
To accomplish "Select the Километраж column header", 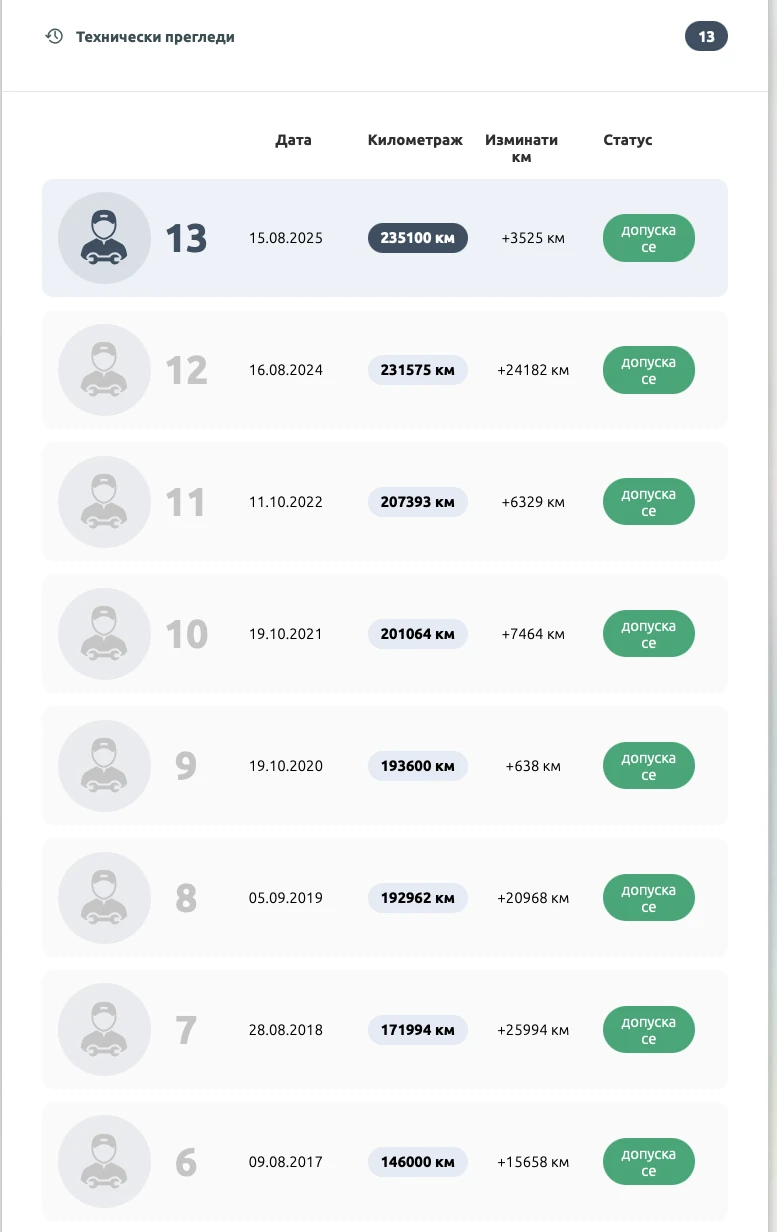I will (415, 140).
